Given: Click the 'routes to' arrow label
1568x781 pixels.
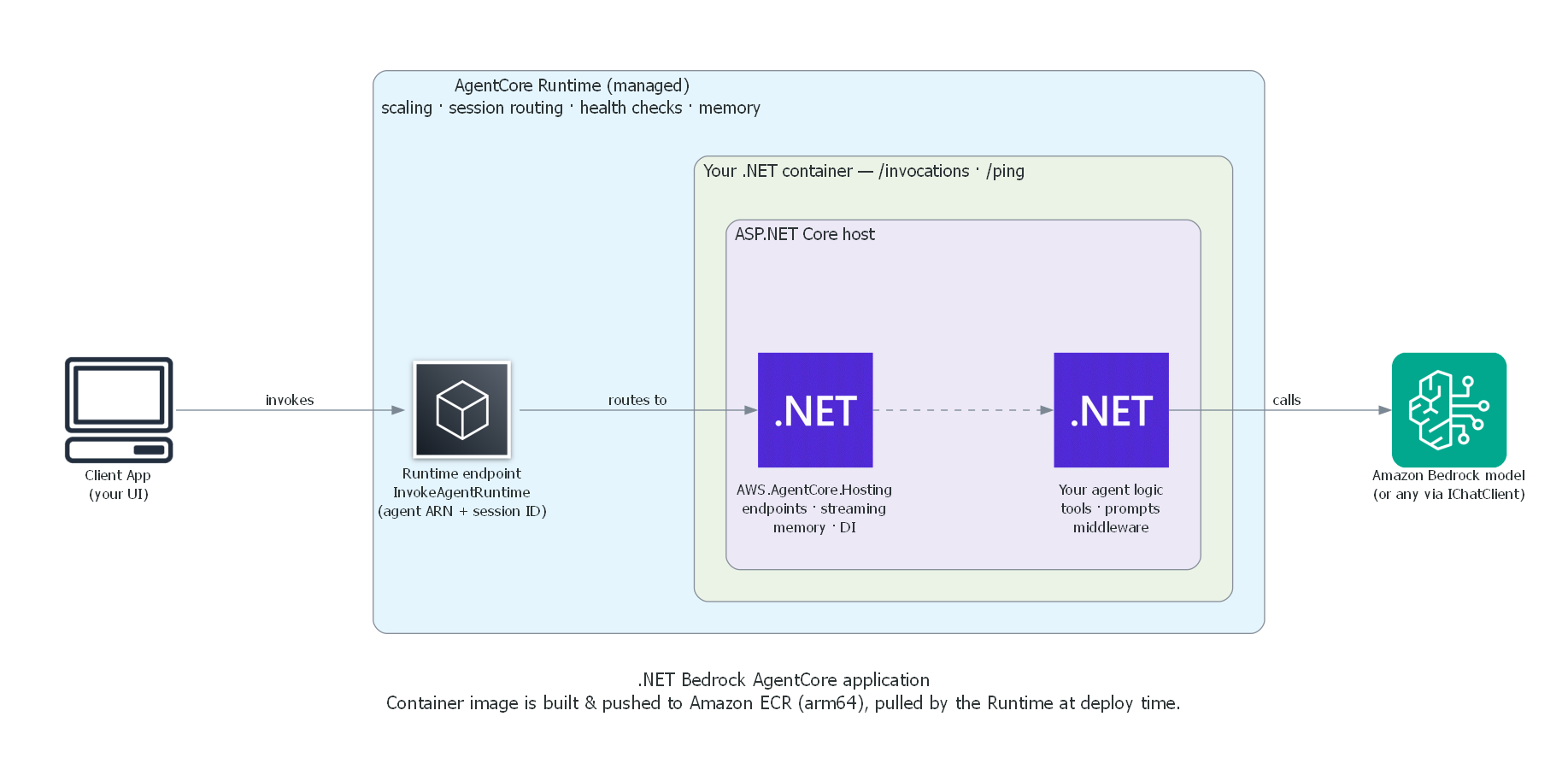Looking at the screenshot, I should point(637,400).
